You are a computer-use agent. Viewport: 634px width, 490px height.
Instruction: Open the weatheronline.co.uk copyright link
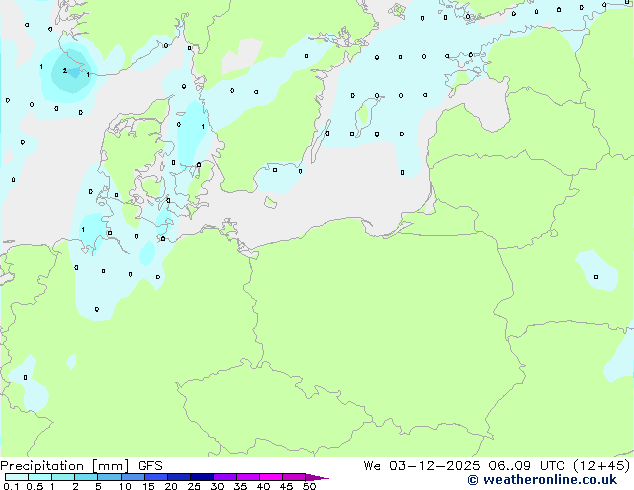coord(542,480)
